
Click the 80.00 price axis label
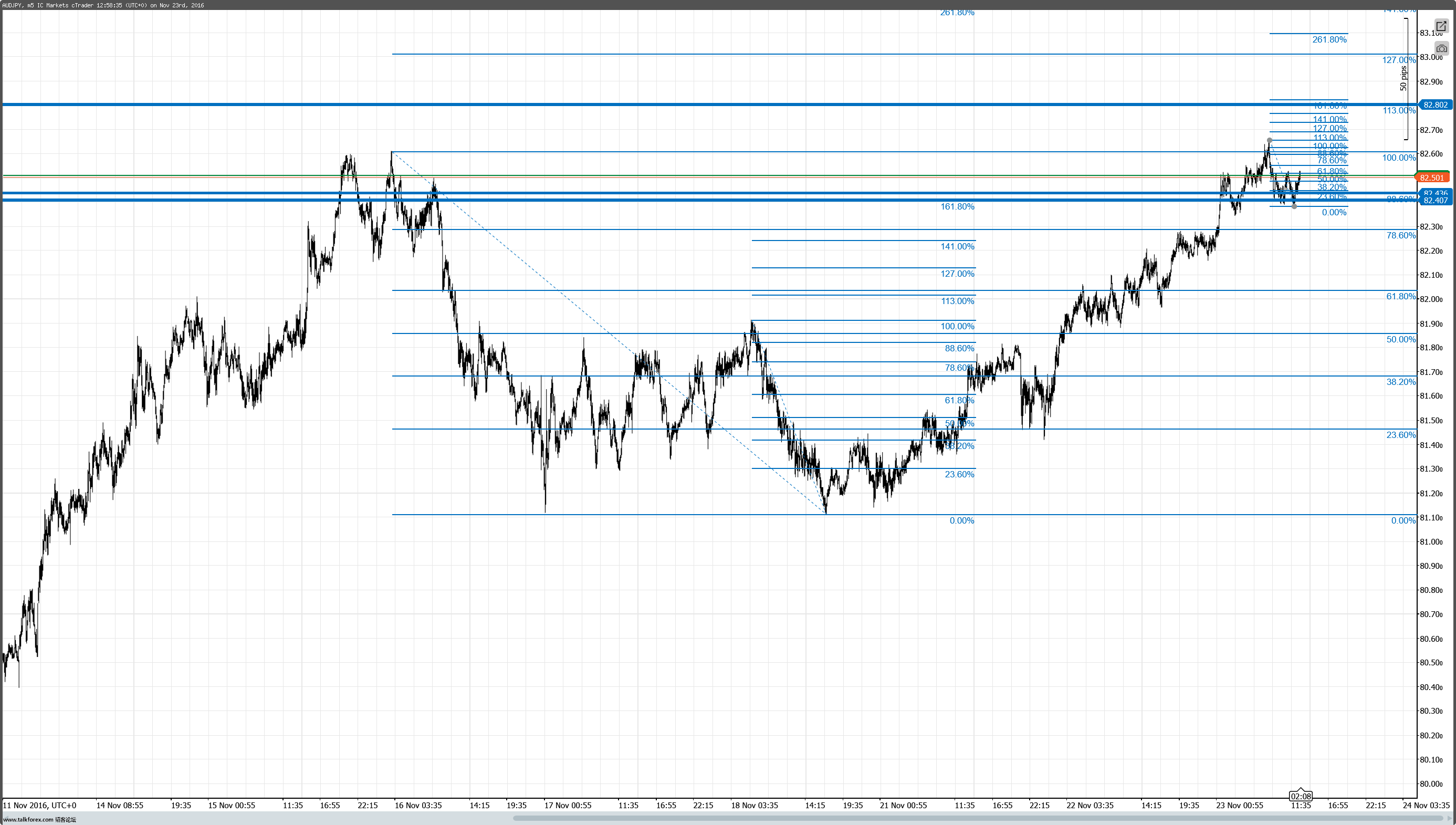(x=1430, y=784)
